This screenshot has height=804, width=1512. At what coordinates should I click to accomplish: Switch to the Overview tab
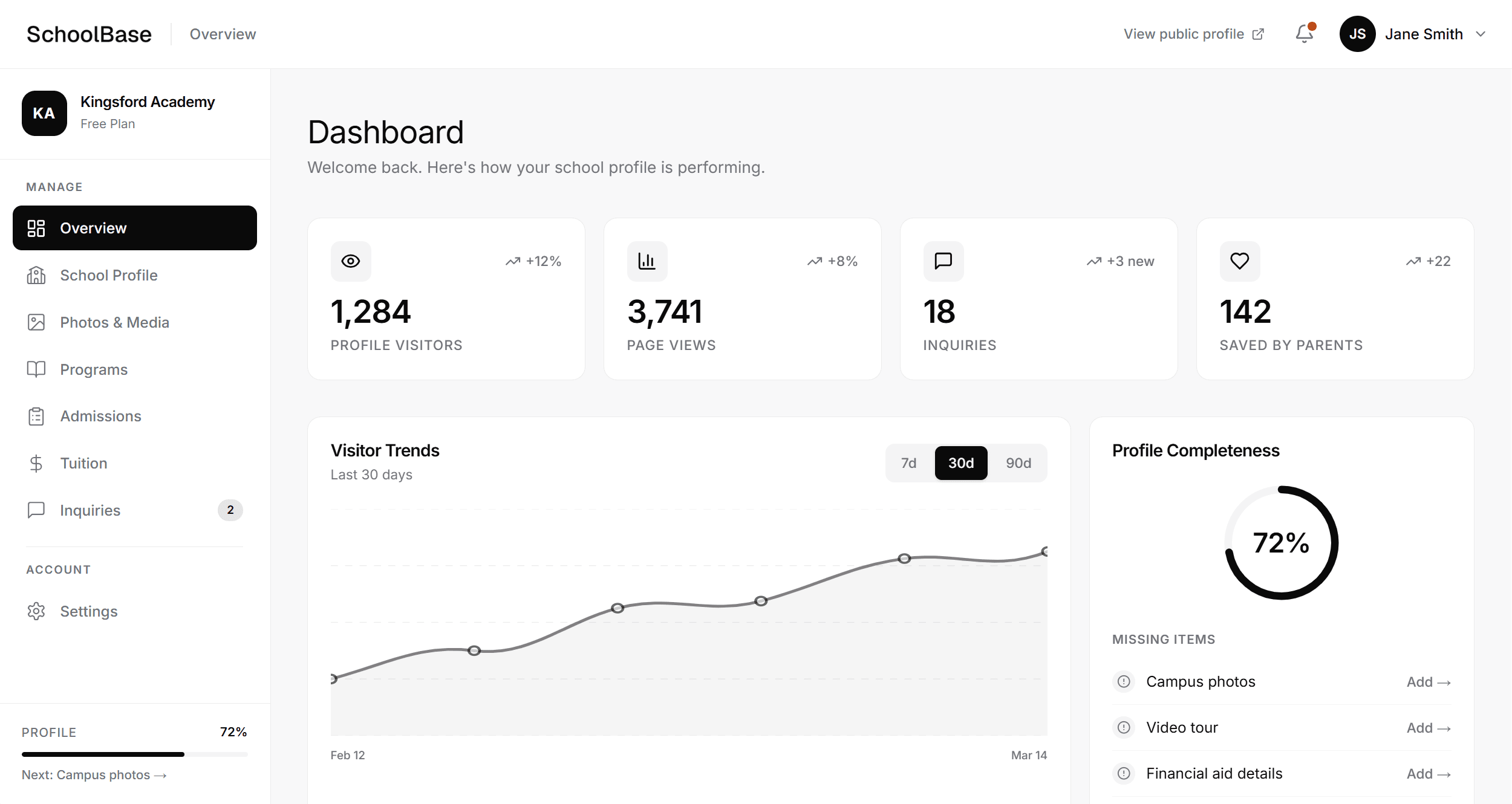pyautogui.click(x=222, y=34)
